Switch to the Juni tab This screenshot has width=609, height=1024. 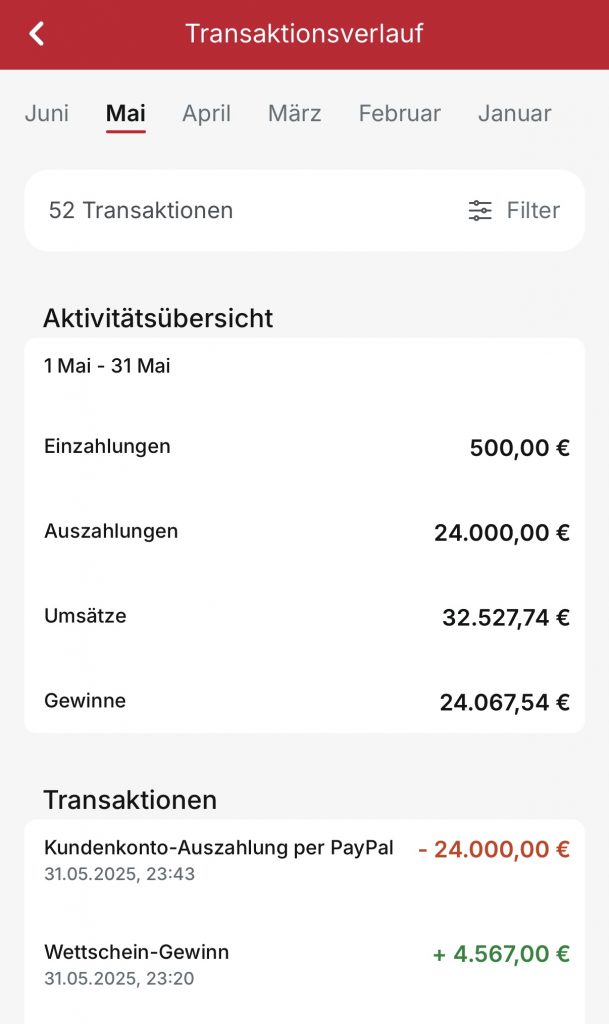coord(46,113)
